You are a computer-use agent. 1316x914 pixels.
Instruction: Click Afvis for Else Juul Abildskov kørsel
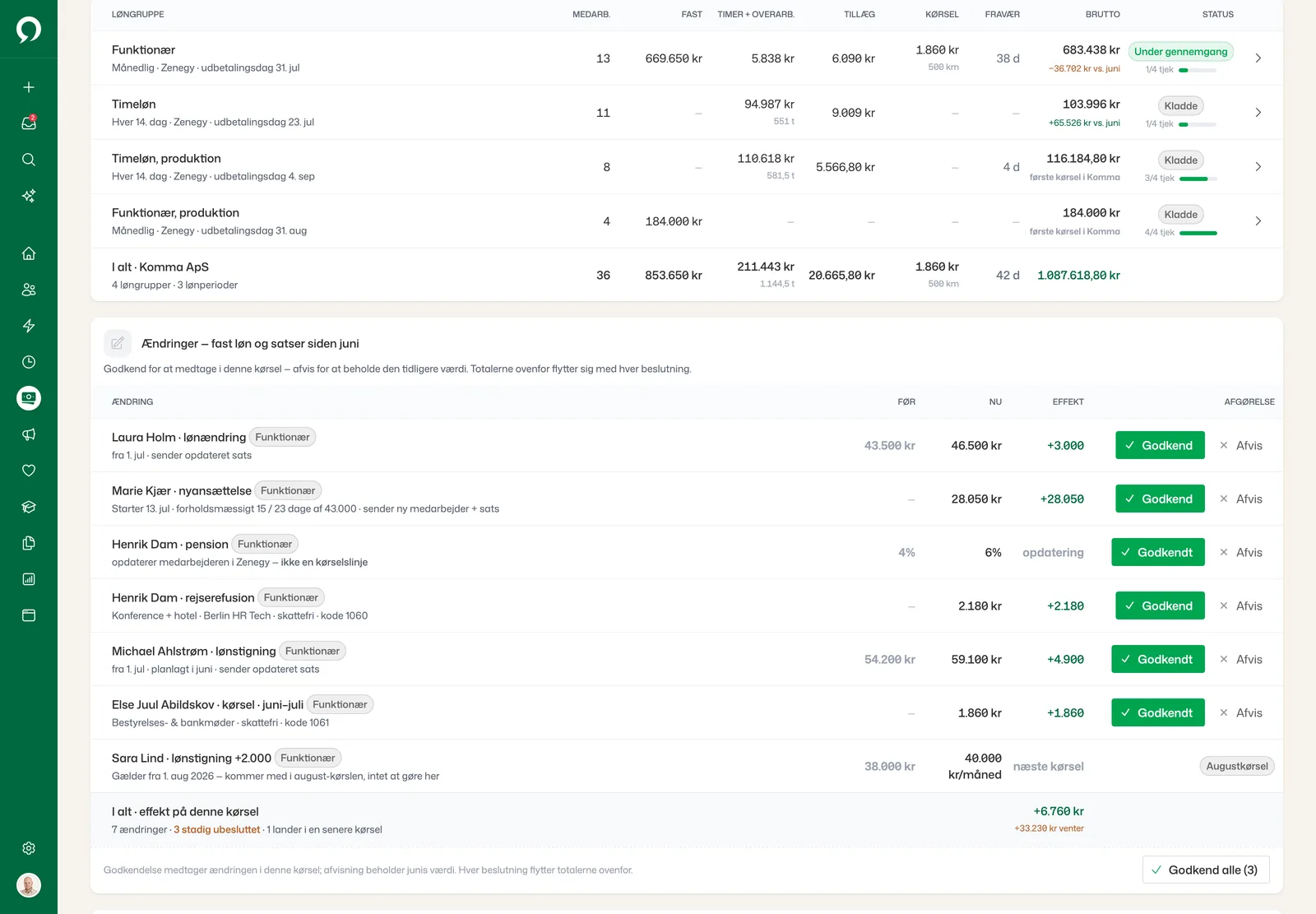click(1241, 712)
